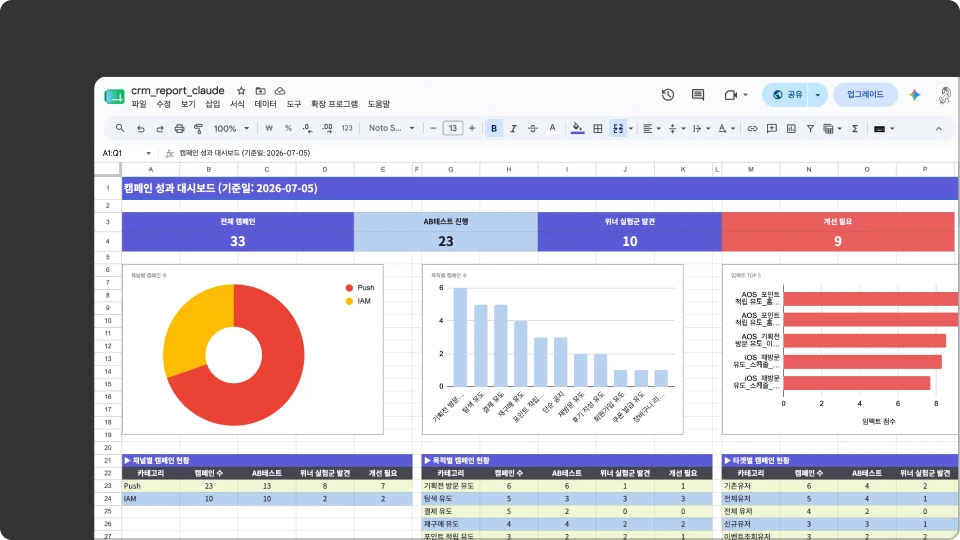Screen dimensions: 960x540
Task: Collapse the toolbar with the chevron
Action: click(x=939, y=129)
